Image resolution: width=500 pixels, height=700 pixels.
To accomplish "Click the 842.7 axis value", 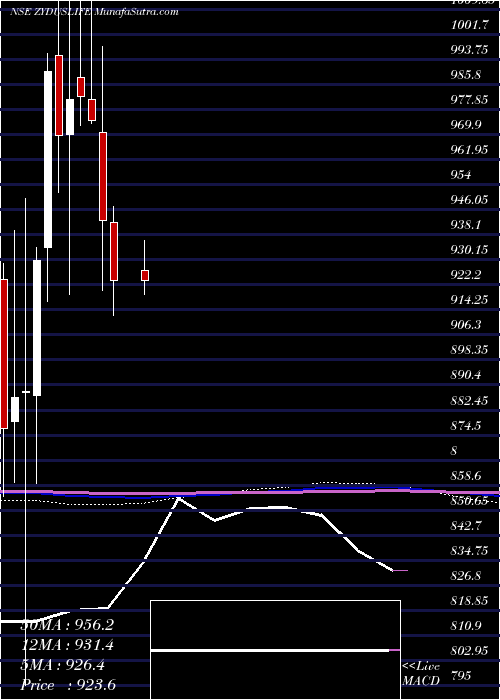I will tap(466, 526).
